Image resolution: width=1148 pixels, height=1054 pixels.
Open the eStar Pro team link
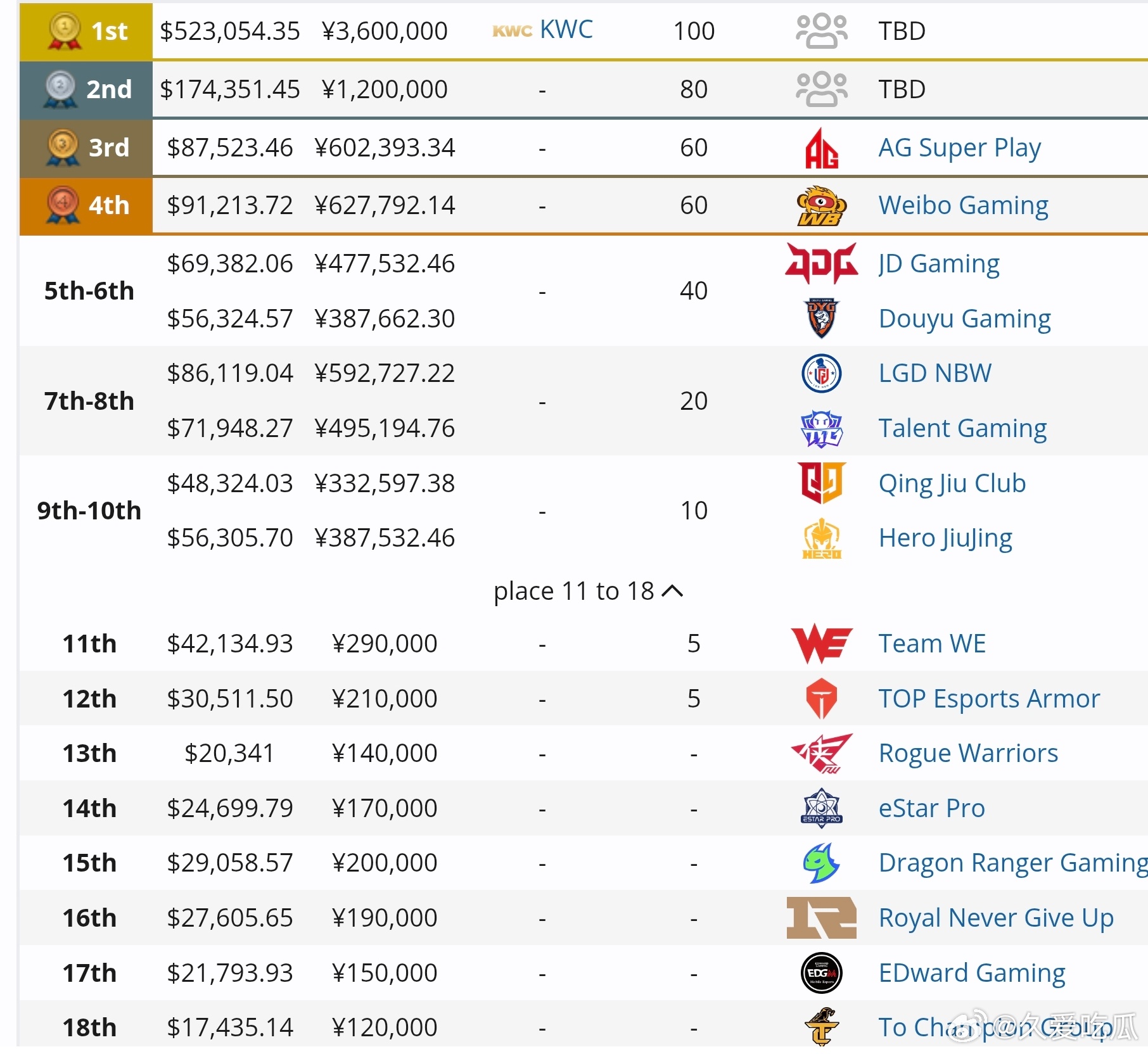point(932,808)
